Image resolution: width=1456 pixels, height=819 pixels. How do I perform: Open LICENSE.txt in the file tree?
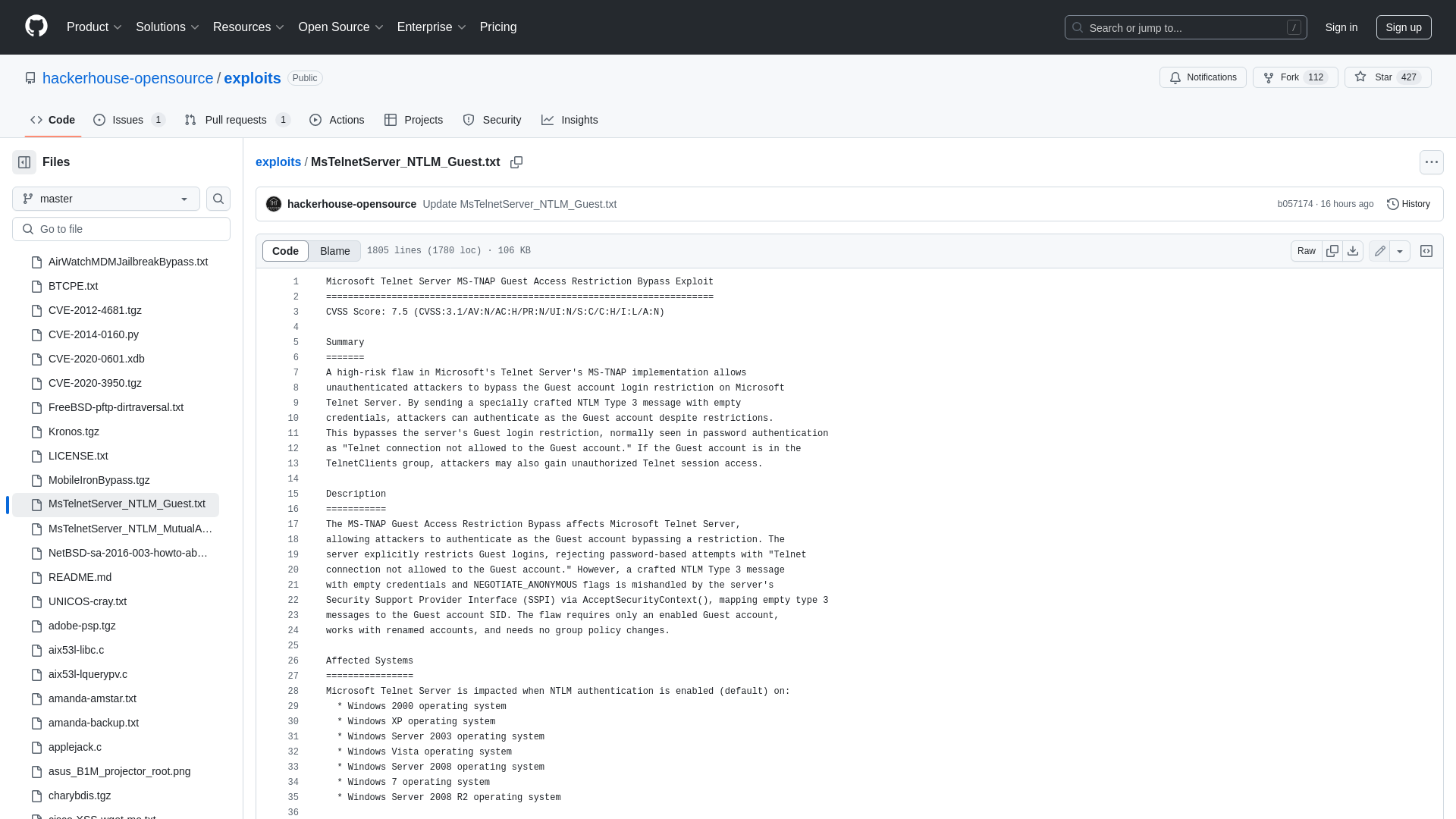78,456
